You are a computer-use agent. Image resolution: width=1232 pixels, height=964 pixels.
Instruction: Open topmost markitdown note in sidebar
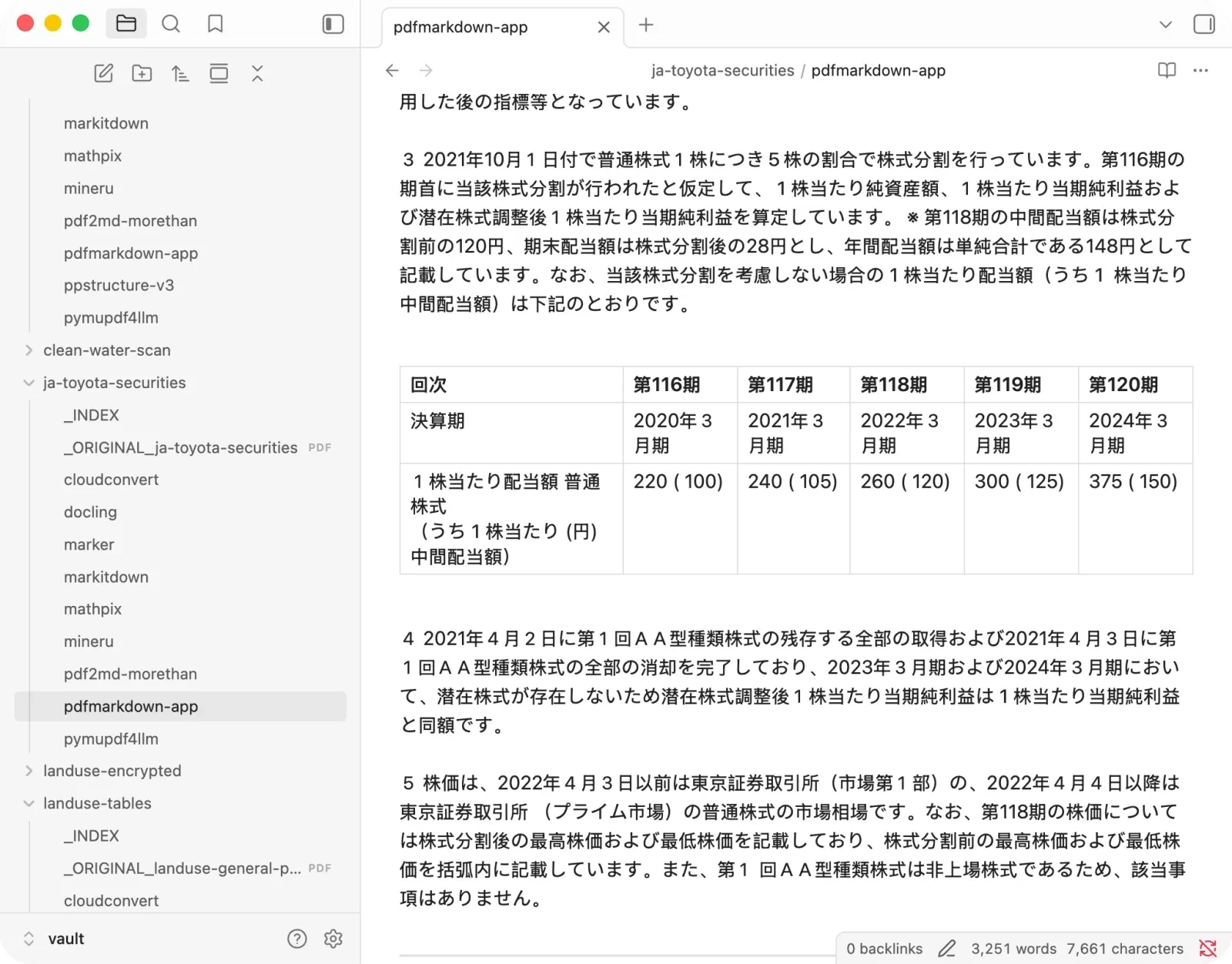pos(106,123)
